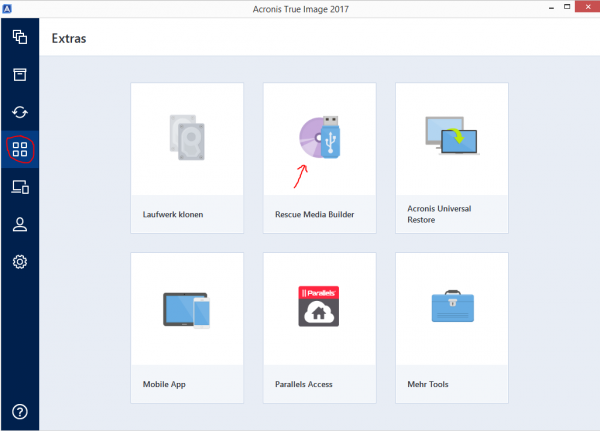Viewport: 600px width, 431px height.
Task: Click the hard drive clone icon
Action: pos(187,138)
